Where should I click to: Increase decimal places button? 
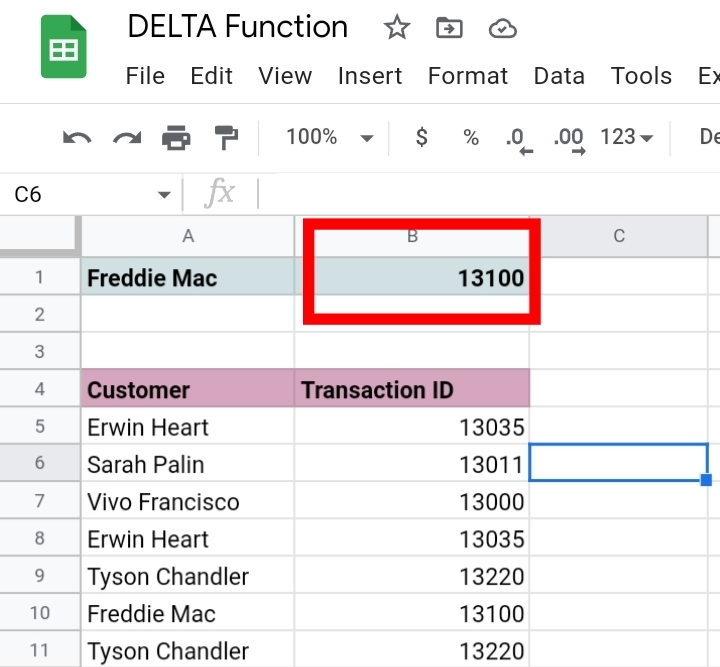[569, 140]
